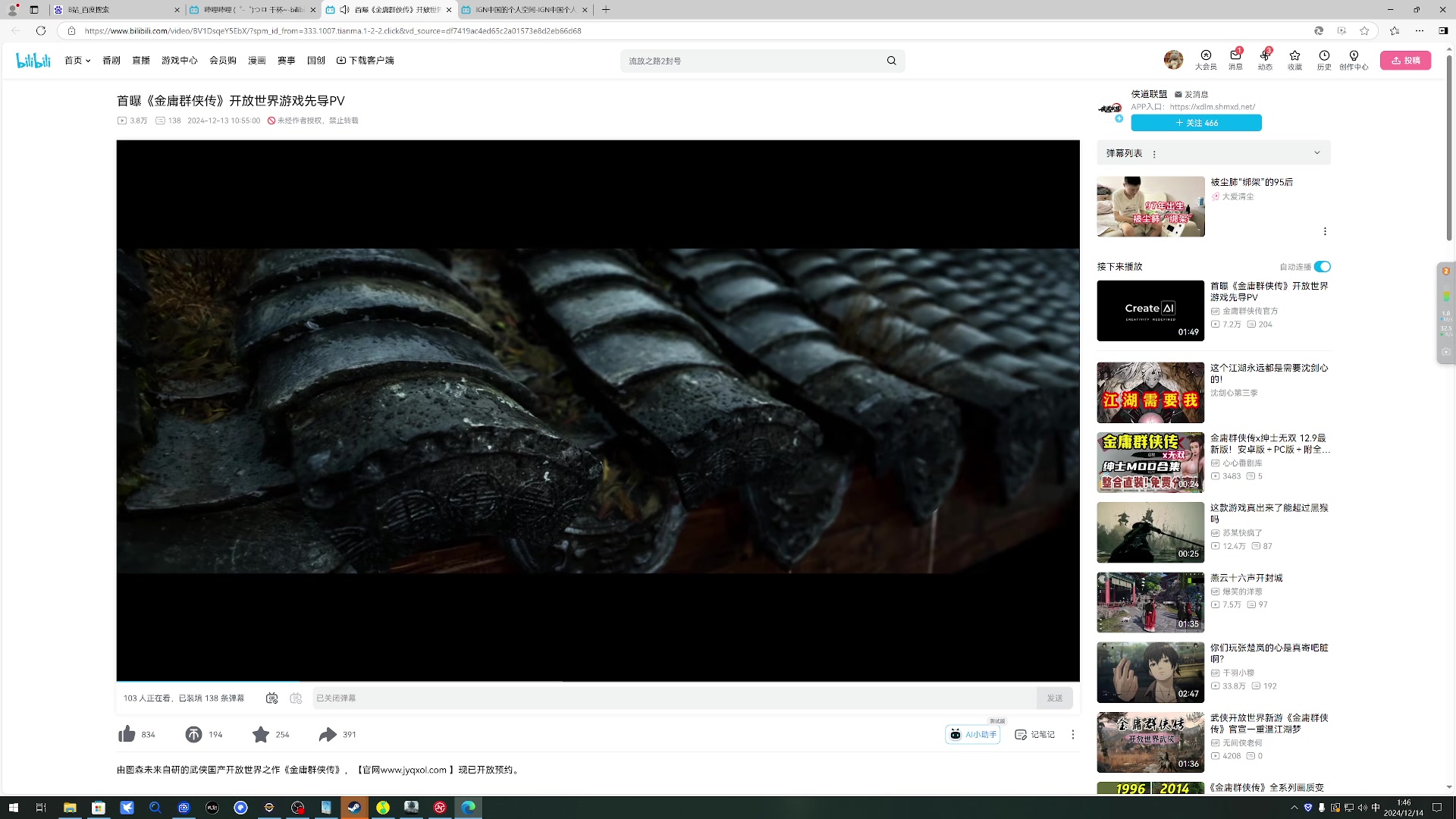Open 江湖需要我 video thumbnail

coord(1150,392)
